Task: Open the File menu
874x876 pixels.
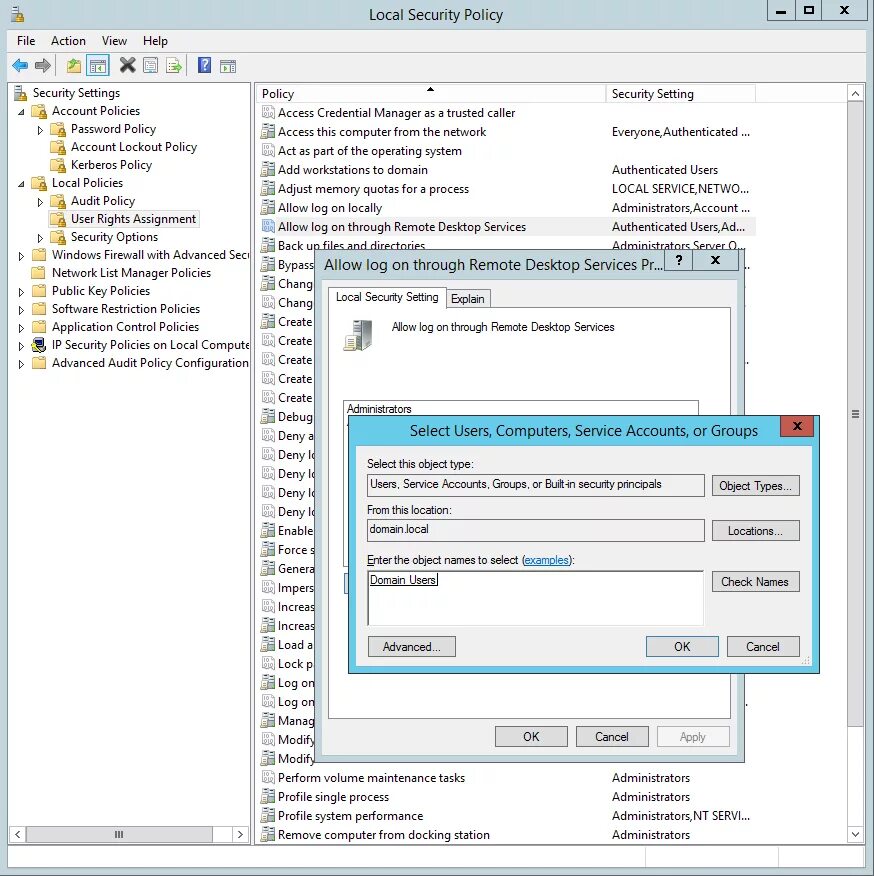Action: 26,41
